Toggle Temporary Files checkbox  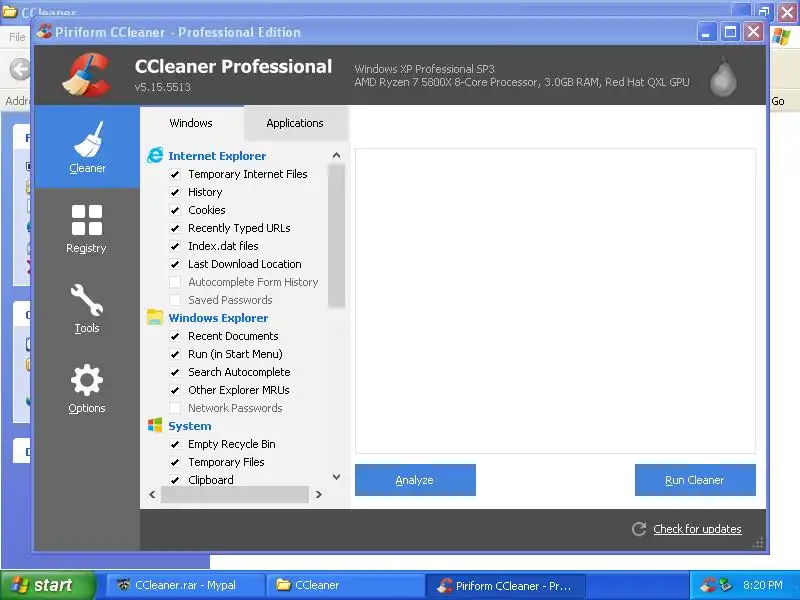175,462
